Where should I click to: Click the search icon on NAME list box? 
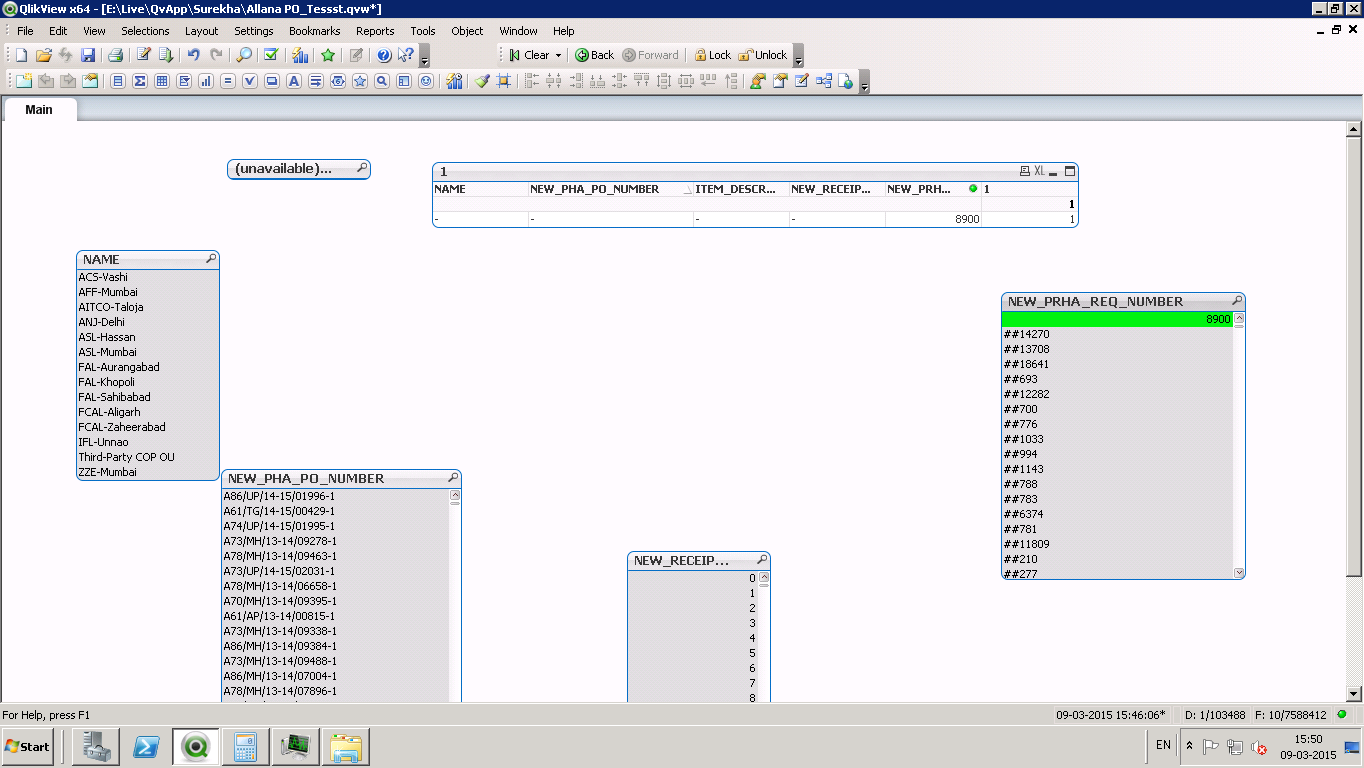tap(210, 259)
